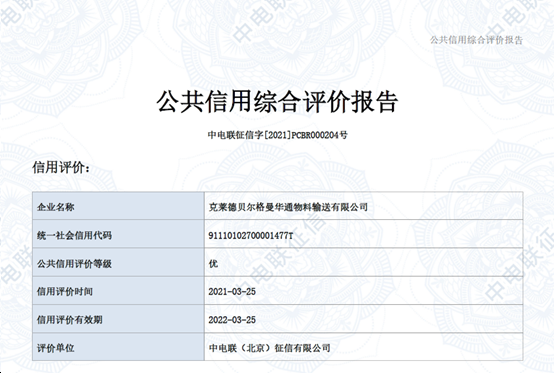Select the 信用评价有效期 label cell
The image size is (554, 373).
point(118,319)
